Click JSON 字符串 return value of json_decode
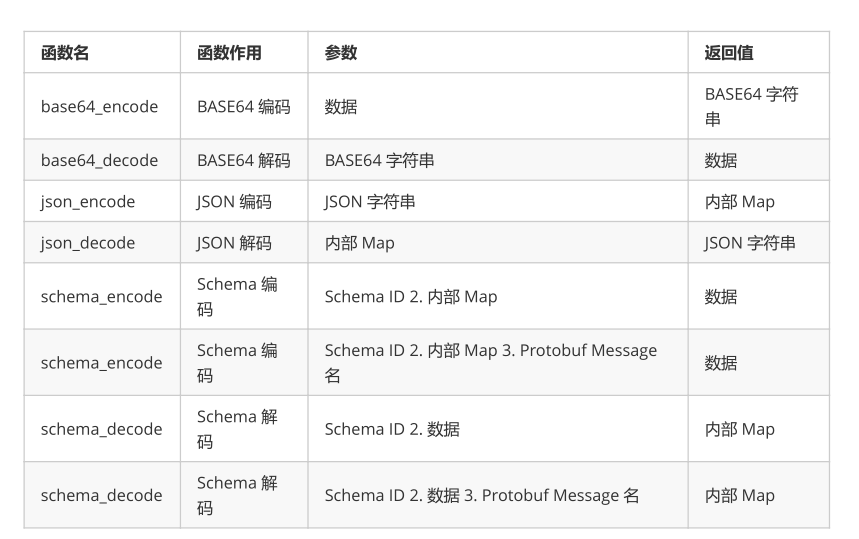This screenshot has height=539, width=859. click(749, 243)
